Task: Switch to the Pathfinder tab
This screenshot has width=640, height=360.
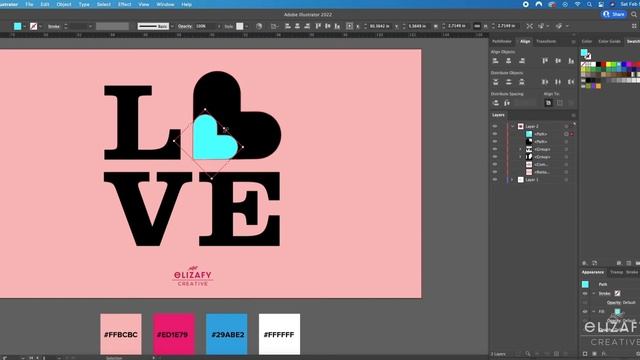Action: click(x=502, y=42)
